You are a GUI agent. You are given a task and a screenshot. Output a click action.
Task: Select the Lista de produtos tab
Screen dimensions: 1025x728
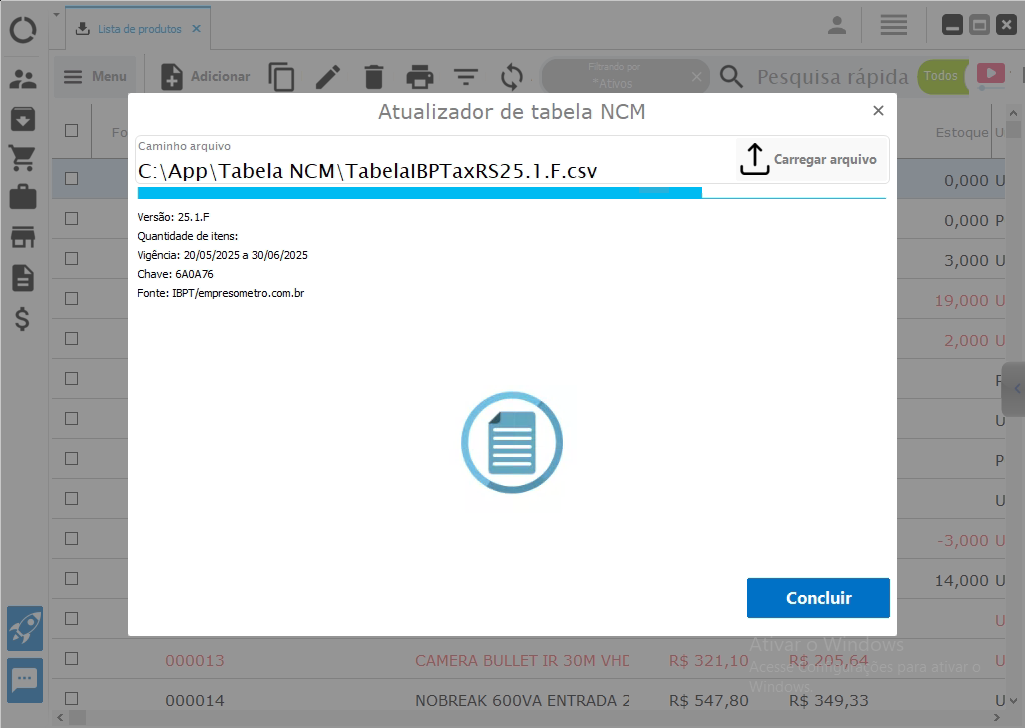pos(138,29)
